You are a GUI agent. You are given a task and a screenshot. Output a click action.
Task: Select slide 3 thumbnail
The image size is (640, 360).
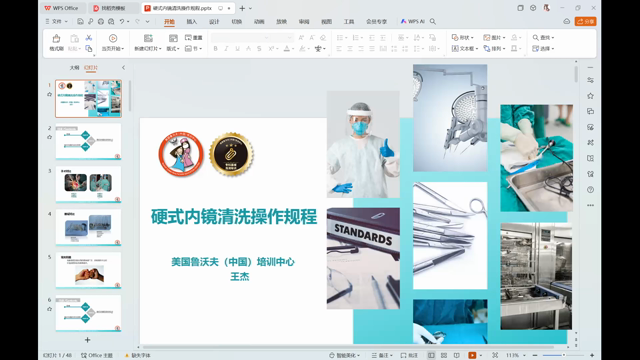[x=89, y=184]
